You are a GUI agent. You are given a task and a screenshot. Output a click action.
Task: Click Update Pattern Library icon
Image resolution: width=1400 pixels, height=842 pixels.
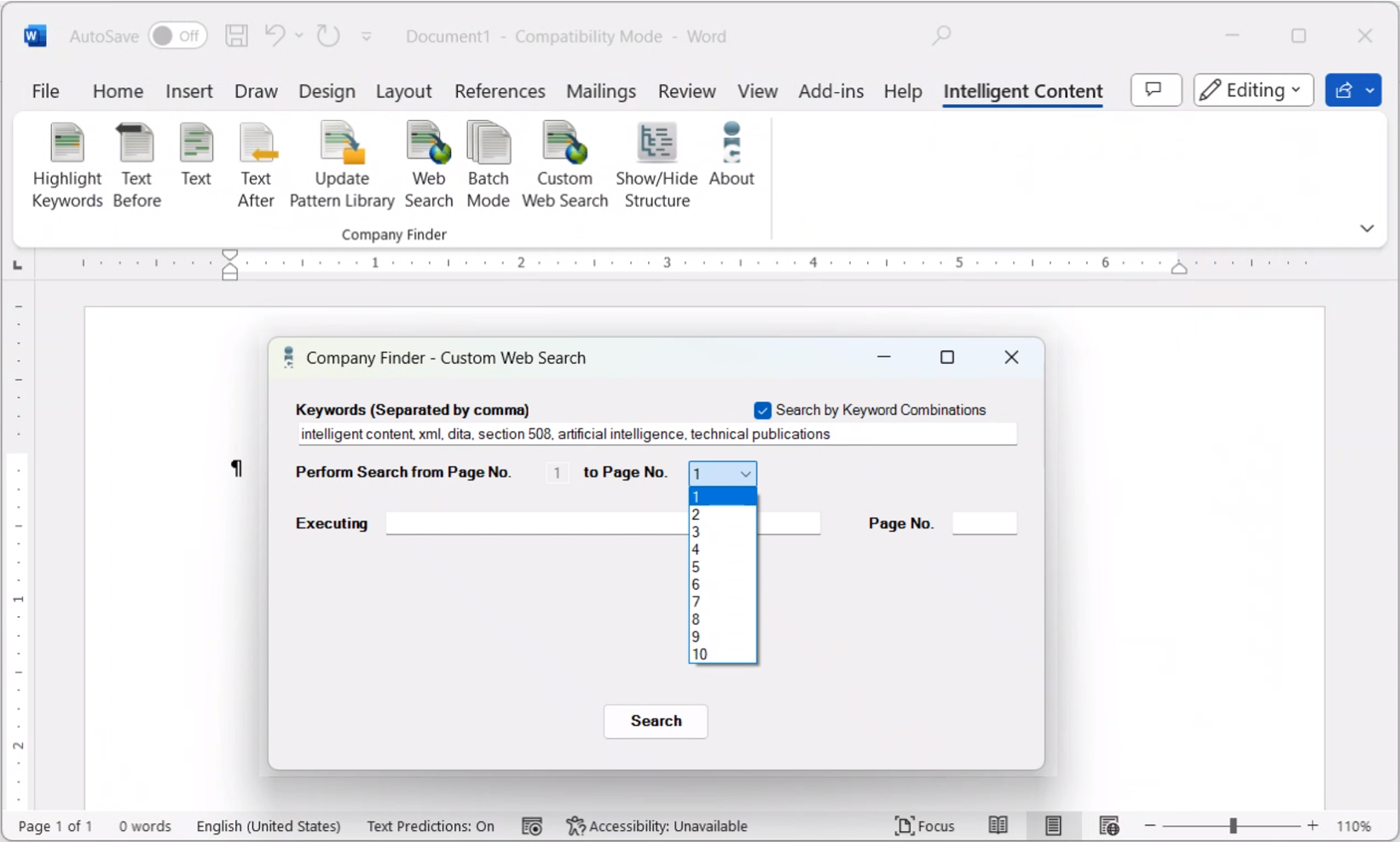click(x=342, y=165)
